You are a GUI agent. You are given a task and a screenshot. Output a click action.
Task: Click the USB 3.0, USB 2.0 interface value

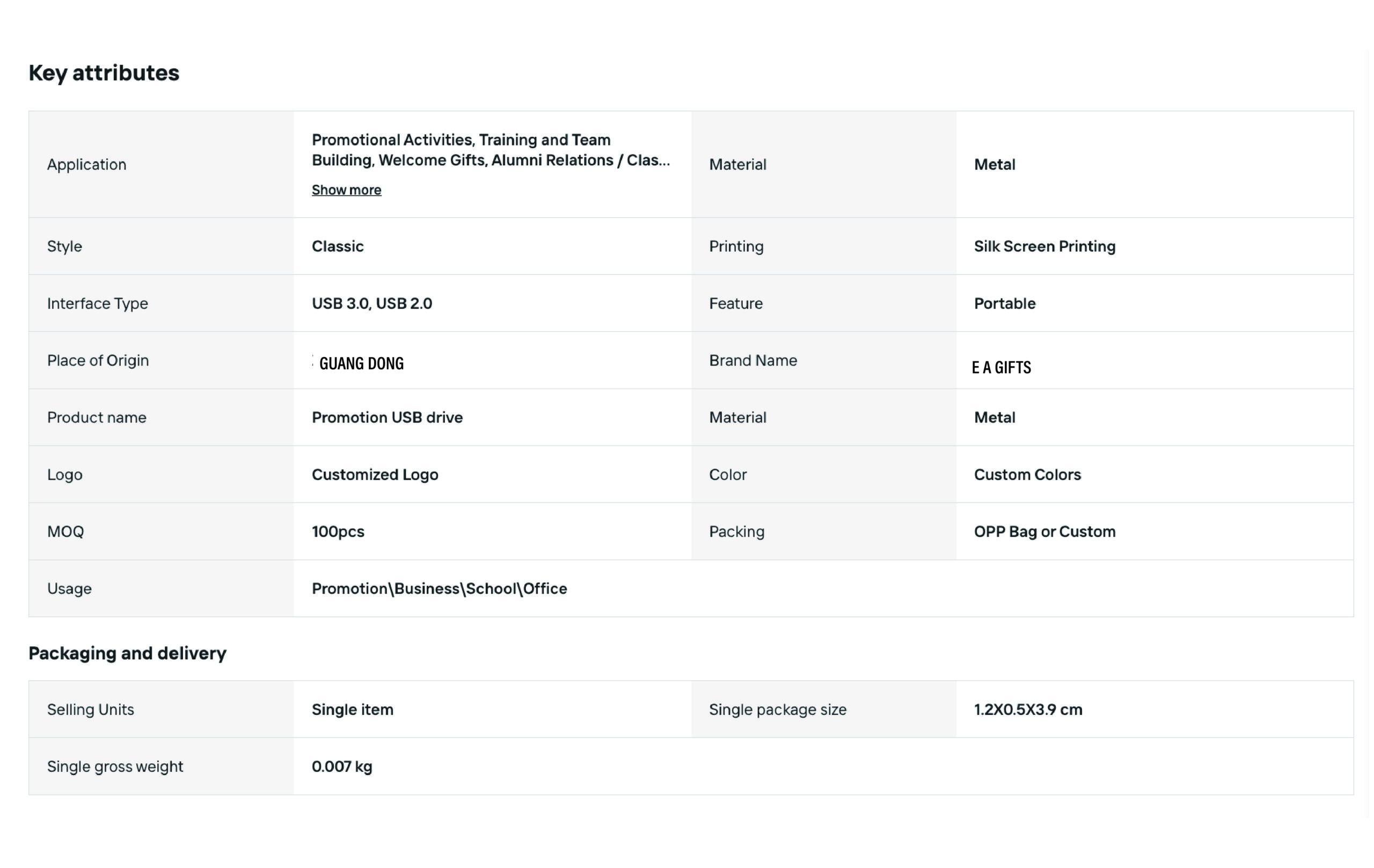point(372,304)
